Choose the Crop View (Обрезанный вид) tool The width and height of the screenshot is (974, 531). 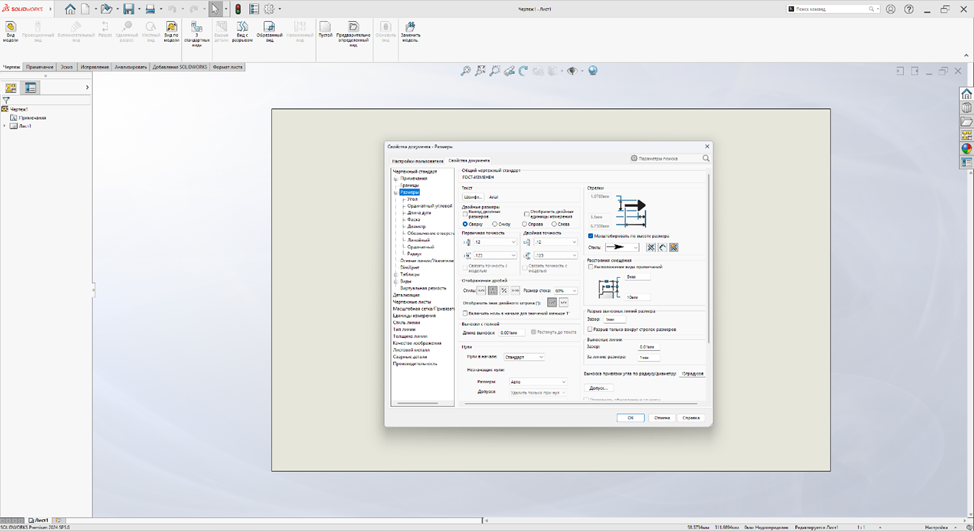click(x=269, y=32)
